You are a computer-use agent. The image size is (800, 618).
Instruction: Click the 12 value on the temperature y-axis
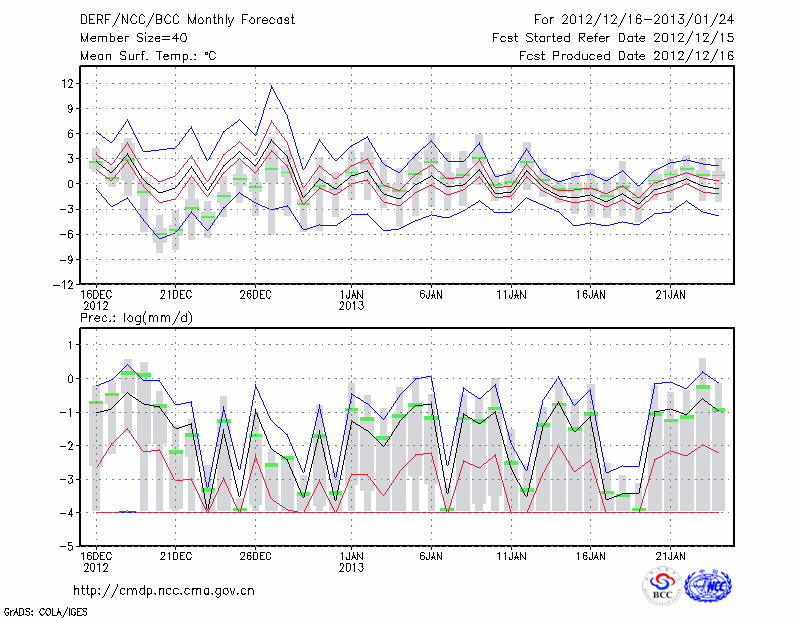(x=66, y=83)
